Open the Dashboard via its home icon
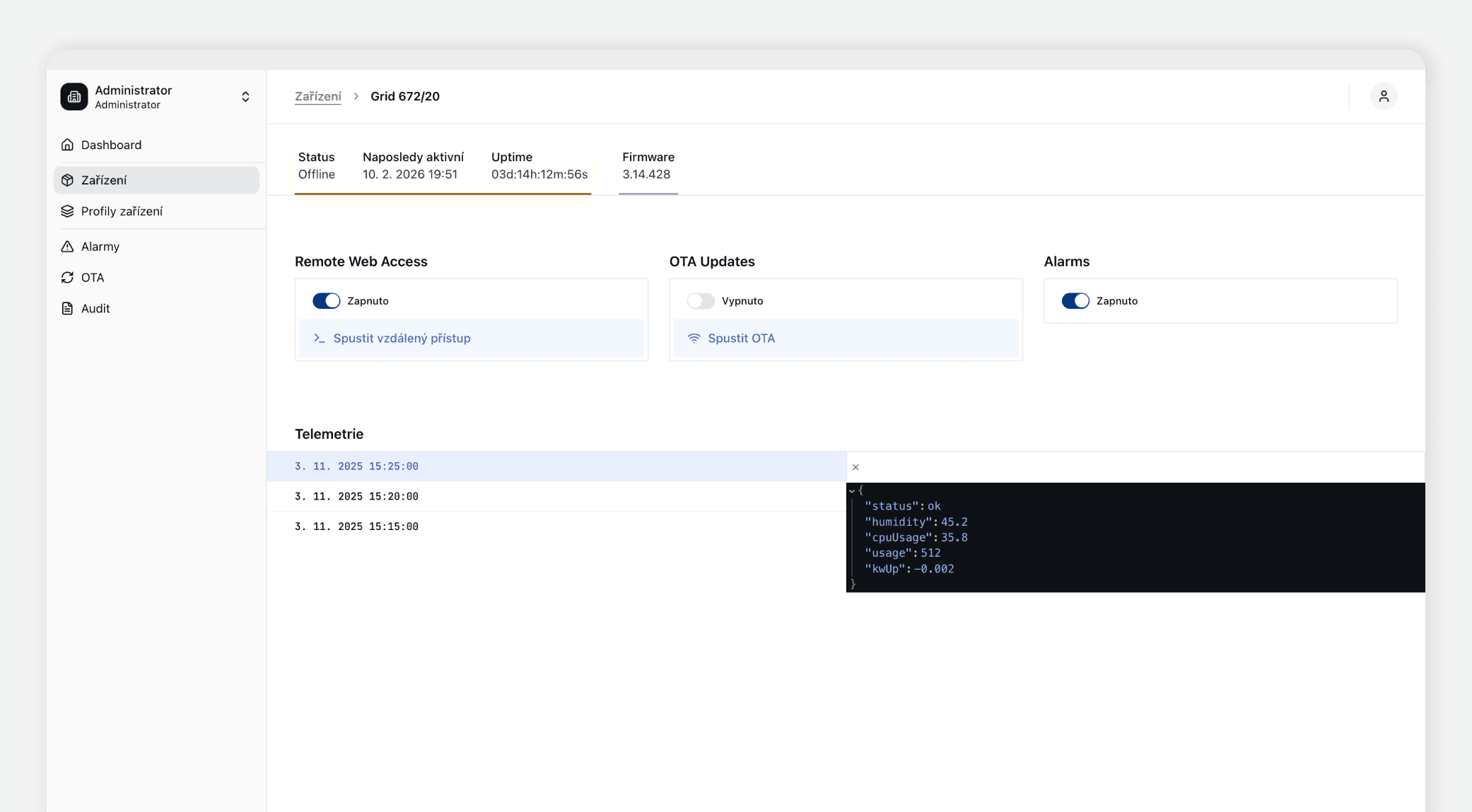Image resolution: width=1472 pixels, height=812 pixels. [67, 144]
